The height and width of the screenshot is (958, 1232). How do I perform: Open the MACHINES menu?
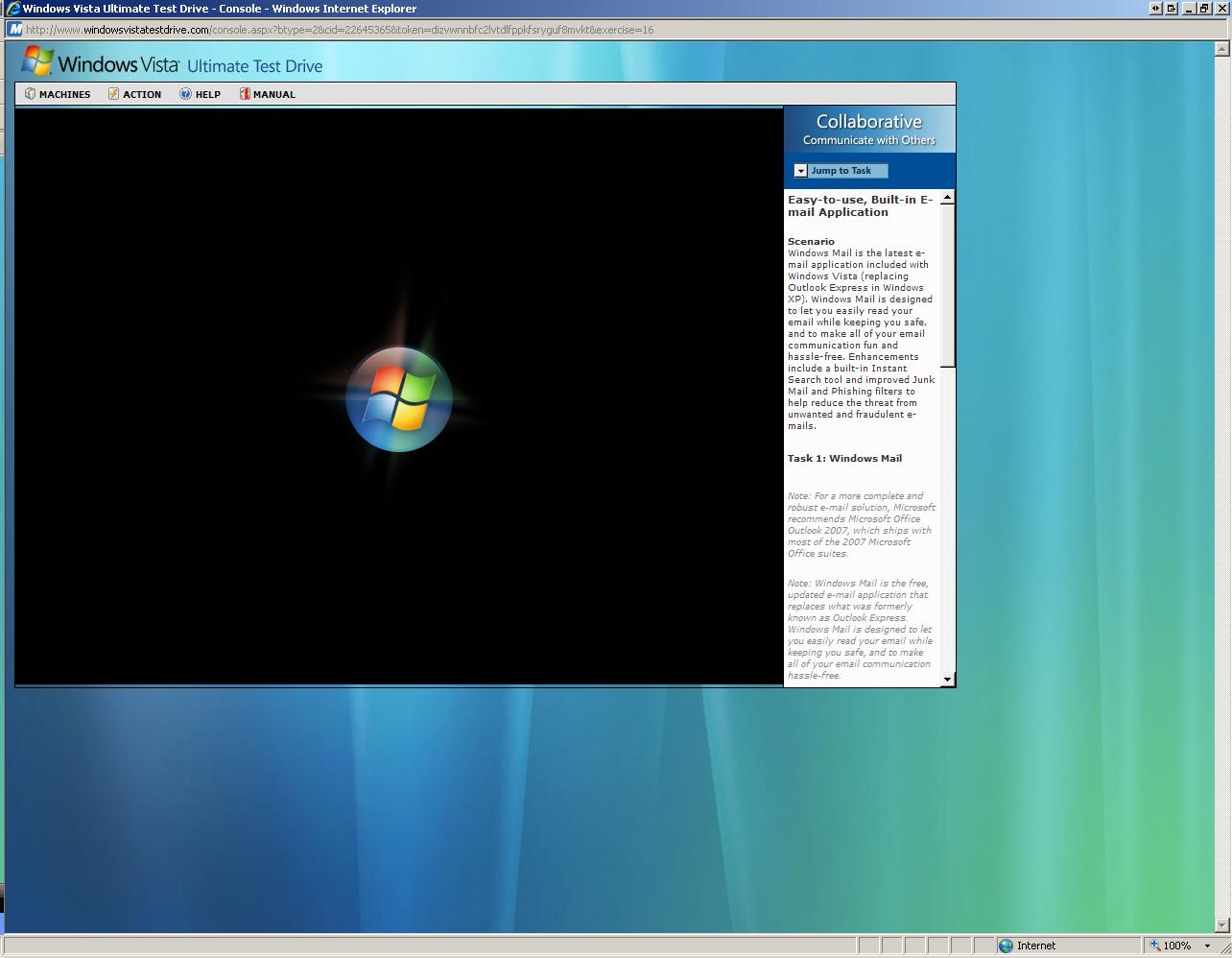pyautogui.click(x=58, y=94)
